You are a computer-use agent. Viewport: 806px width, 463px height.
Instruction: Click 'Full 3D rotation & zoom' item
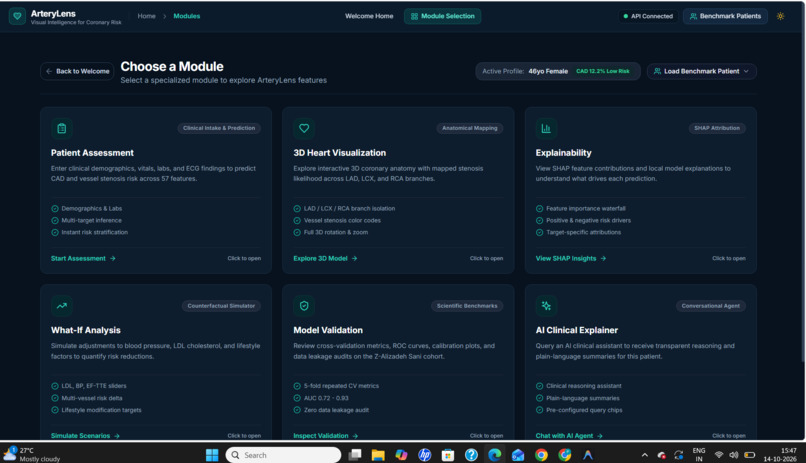coord(331,232)
